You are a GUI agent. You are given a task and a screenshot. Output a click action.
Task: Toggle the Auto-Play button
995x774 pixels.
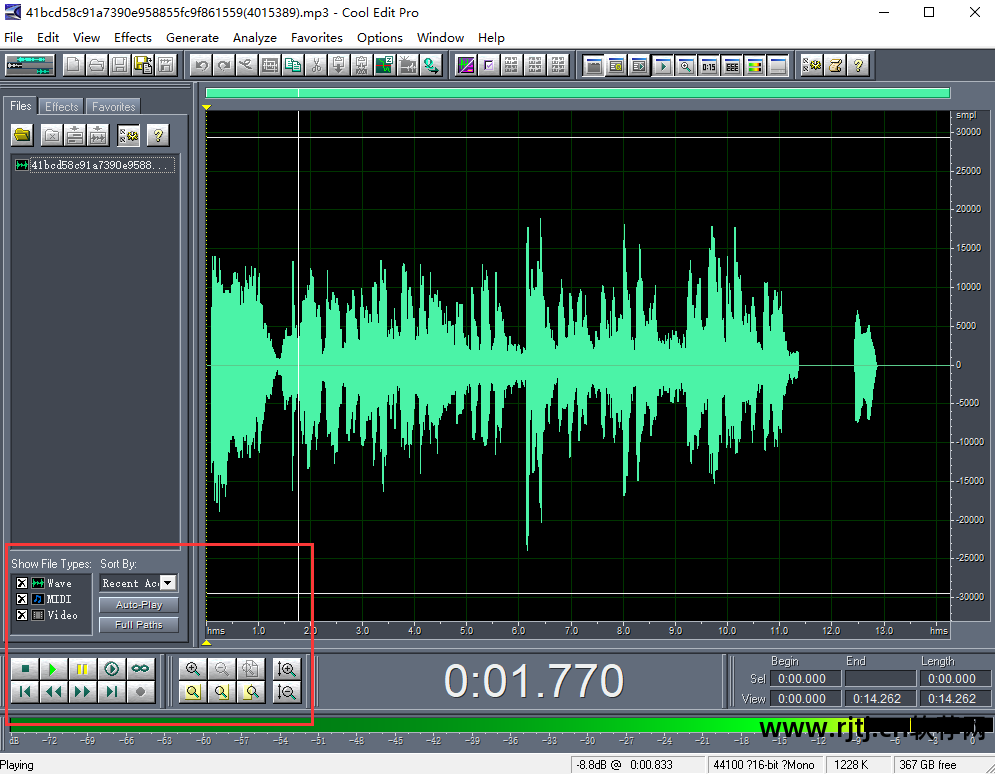(x=139, y=605)
